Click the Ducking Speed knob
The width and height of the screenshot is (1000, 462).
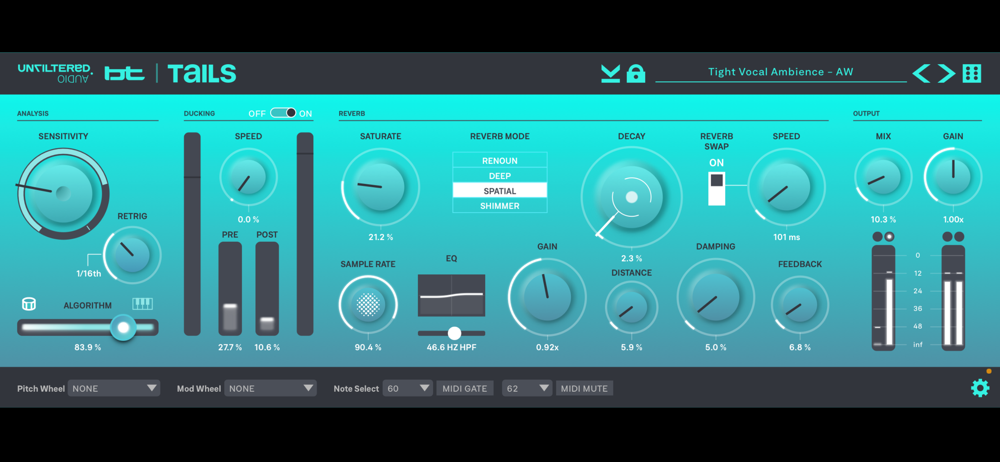point(249,177)
